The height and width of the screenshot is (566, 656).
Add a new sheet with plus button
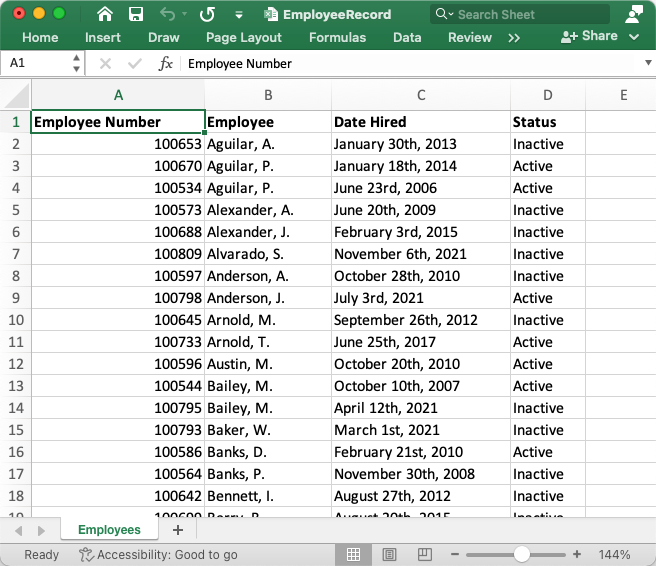(x=178, y=530)
